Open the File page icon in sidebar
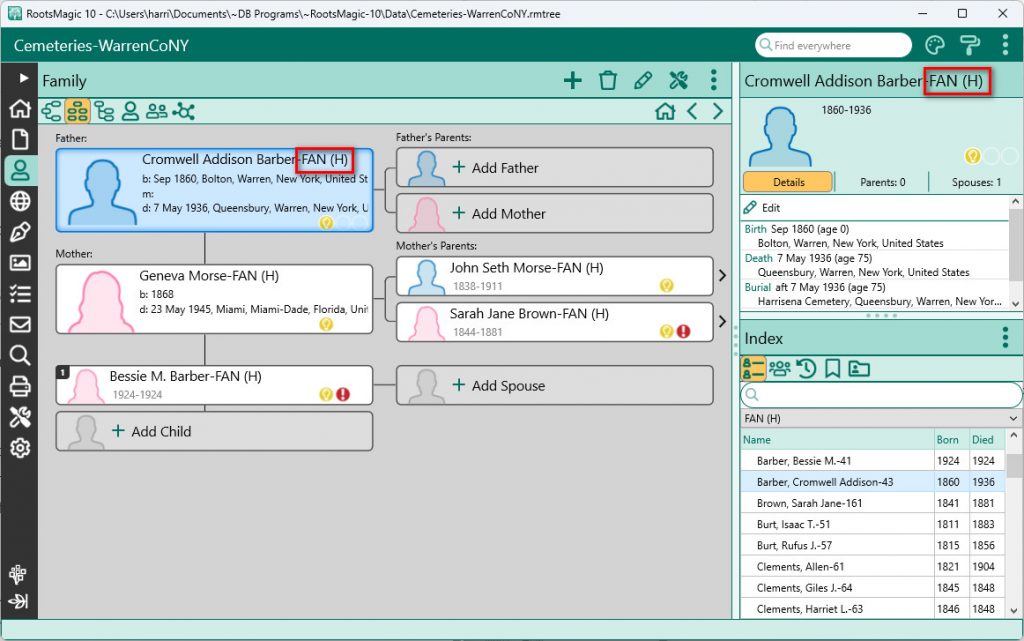The image size is (1024, 641). click(x=20, y=139)
